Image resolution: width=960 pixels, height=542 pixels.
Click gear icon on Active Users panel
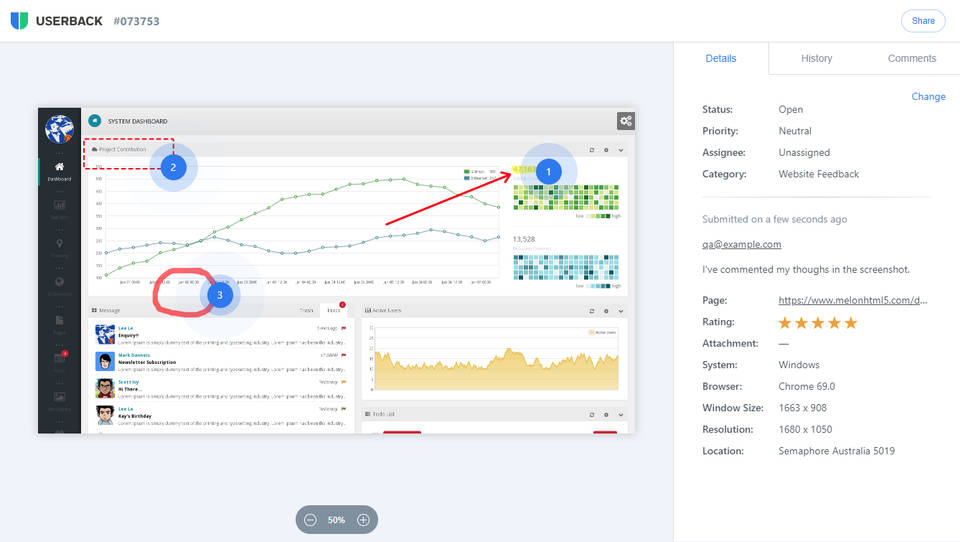point(606,311)
